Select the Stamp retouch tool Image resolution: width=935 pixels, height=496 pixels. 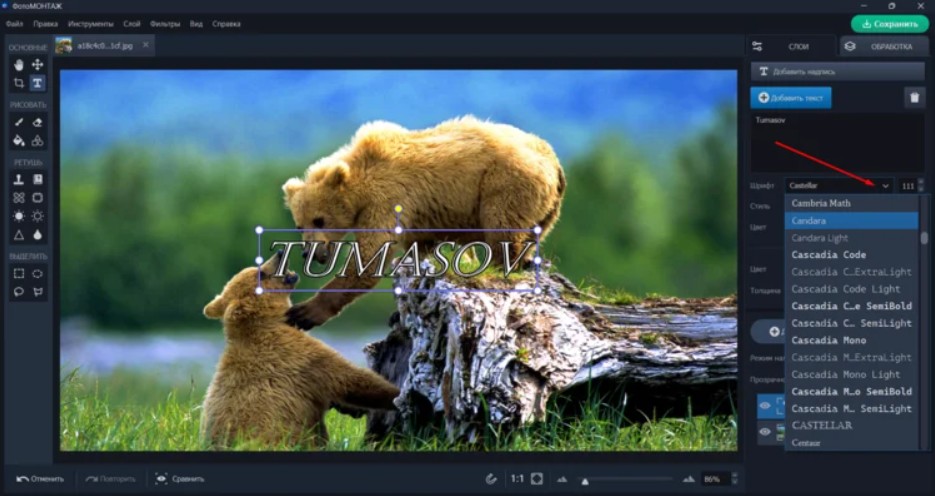click(18, 179)
